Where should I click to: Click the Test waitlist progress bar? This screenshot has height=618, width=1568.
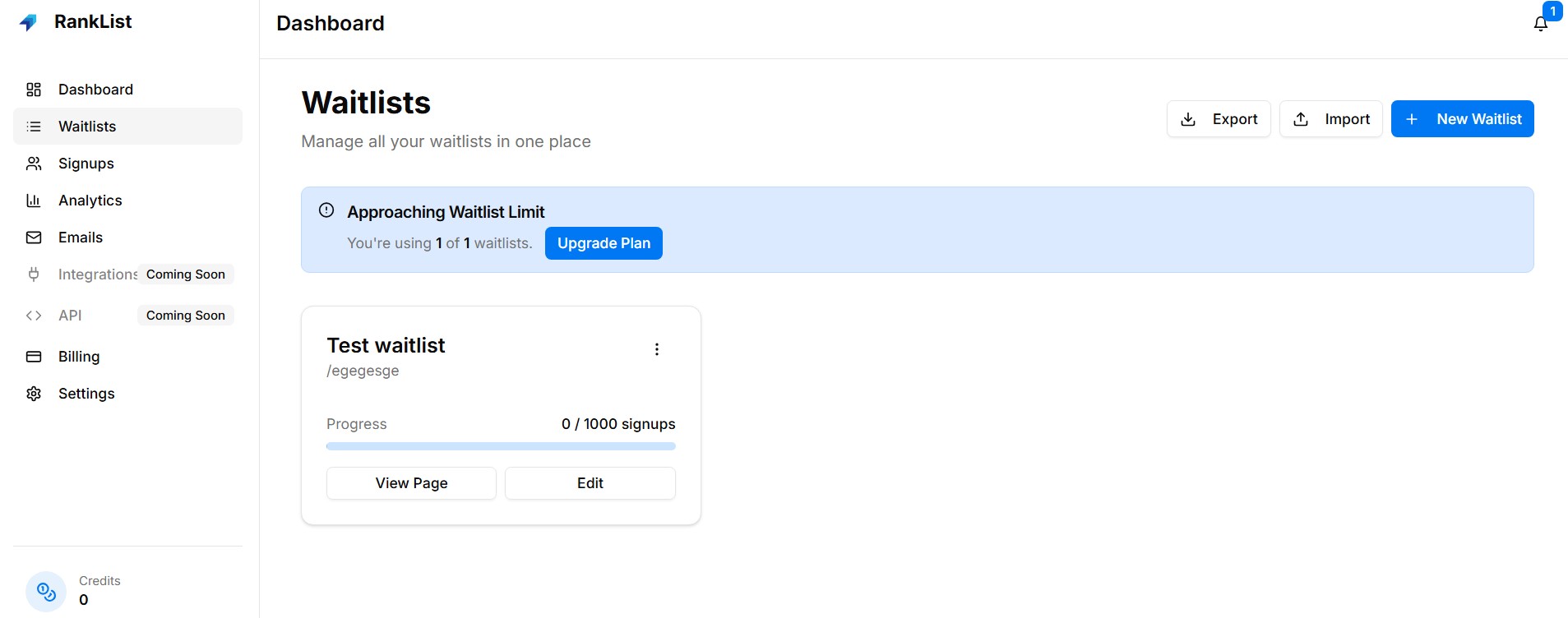[x=501, y=446]
